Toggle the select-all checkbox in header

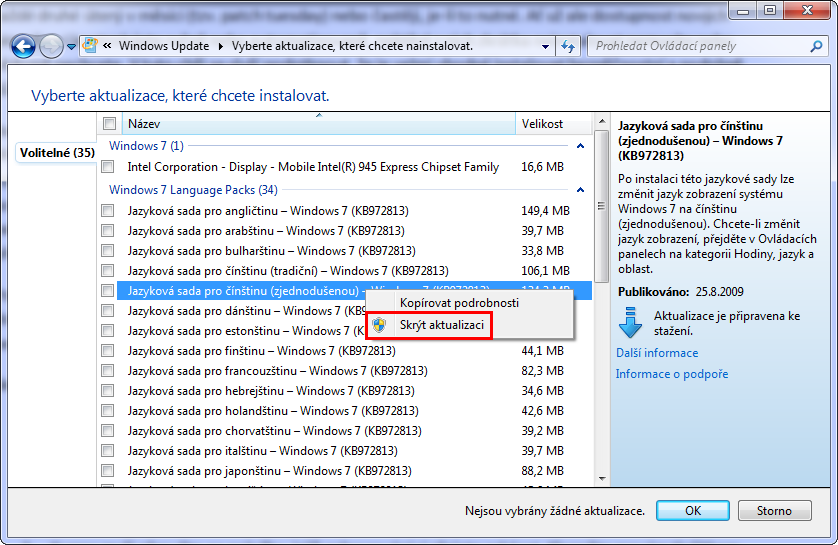(110, 124)
